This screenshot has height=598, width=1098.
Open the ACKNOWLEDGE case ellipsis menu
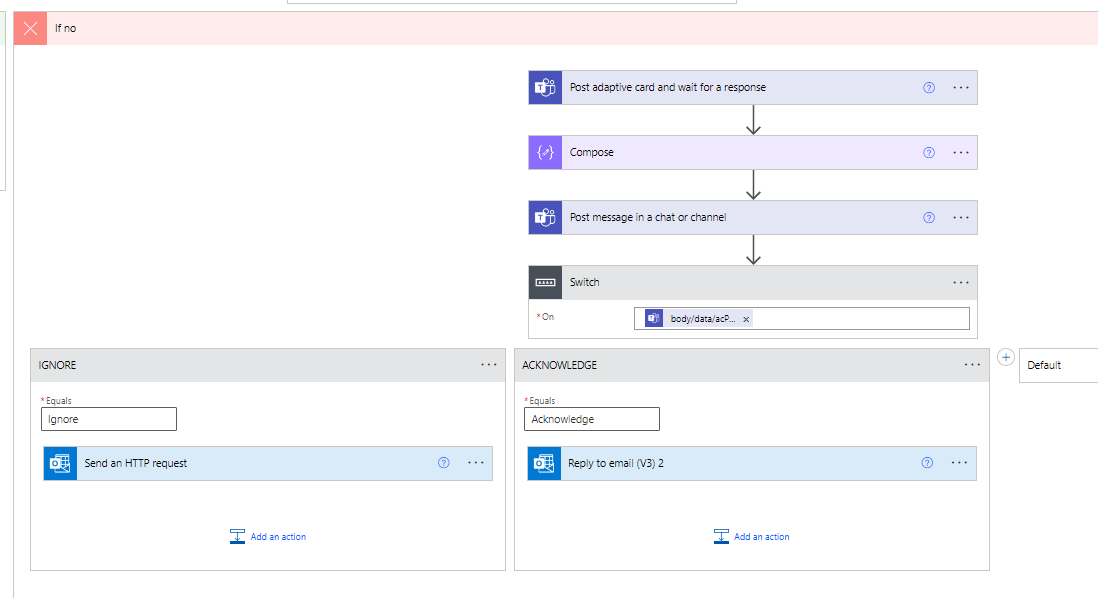click(x=972, y=364)
